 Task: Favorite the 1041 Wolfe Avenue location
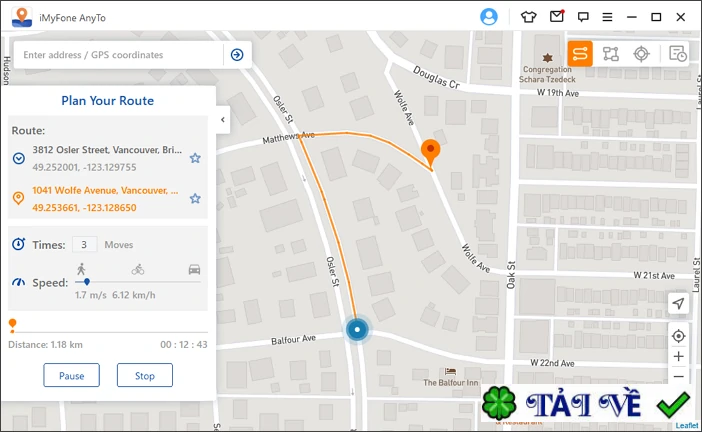pyautogui.click(x=195, y=198)
